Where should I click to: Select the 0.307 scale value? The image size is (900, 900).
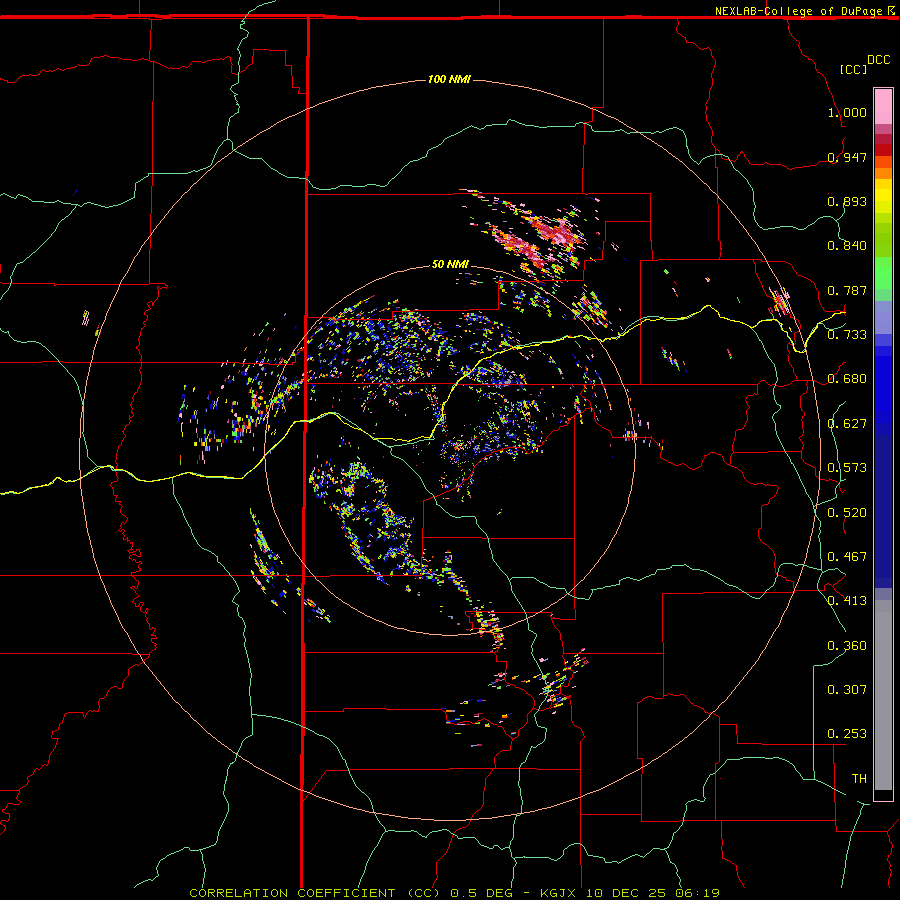coord(847,690)
